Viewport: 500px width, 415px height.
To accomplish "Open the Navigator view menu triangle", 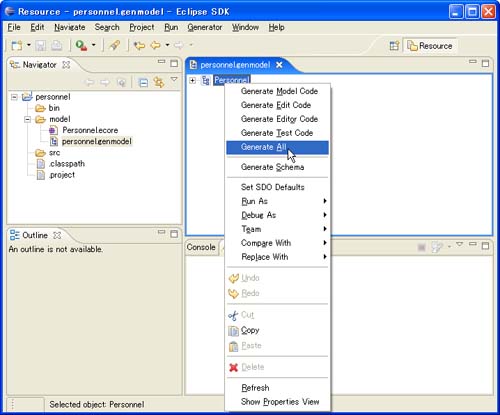I will pos(174,79).
